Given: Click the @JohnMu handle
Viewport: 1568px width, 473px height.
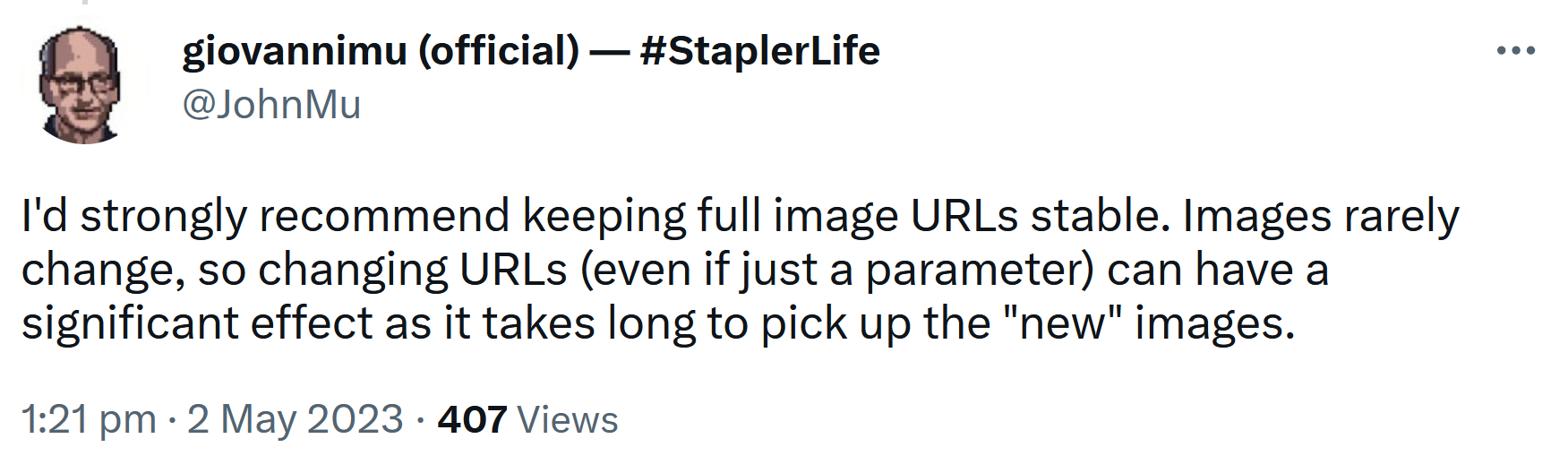Looking at the screenshot, I should pos(271,105).
